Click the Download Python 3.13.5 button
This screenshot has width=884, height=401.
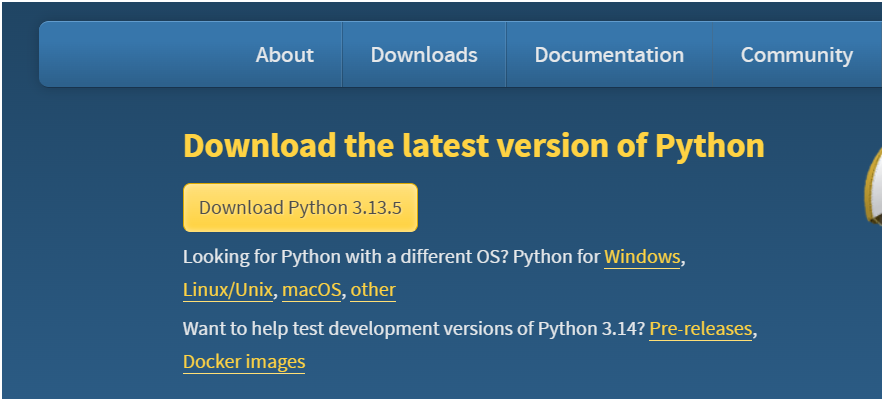click(300, 208)
